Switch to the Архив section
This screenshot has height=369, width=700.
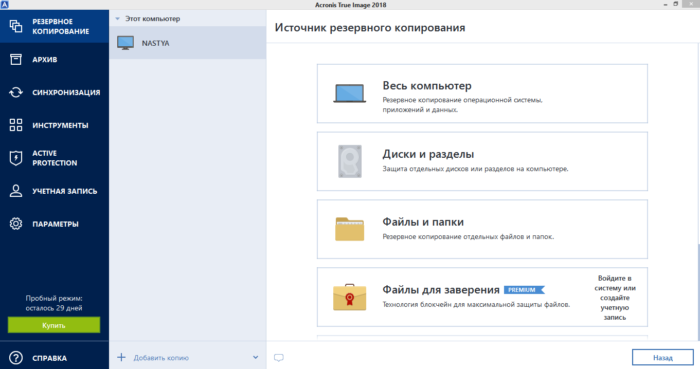[x=54, y=59]
